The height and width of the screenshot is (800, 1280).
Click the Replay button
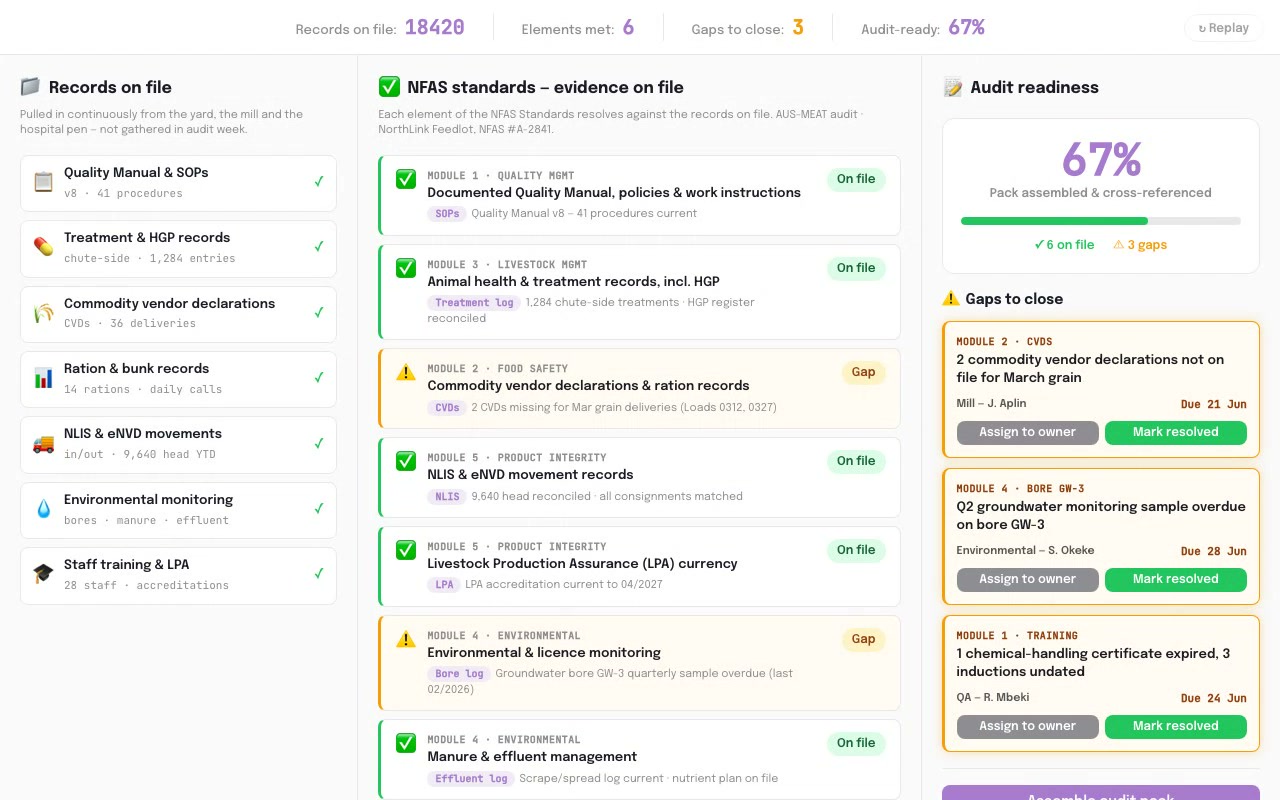tap(1223, 28)
